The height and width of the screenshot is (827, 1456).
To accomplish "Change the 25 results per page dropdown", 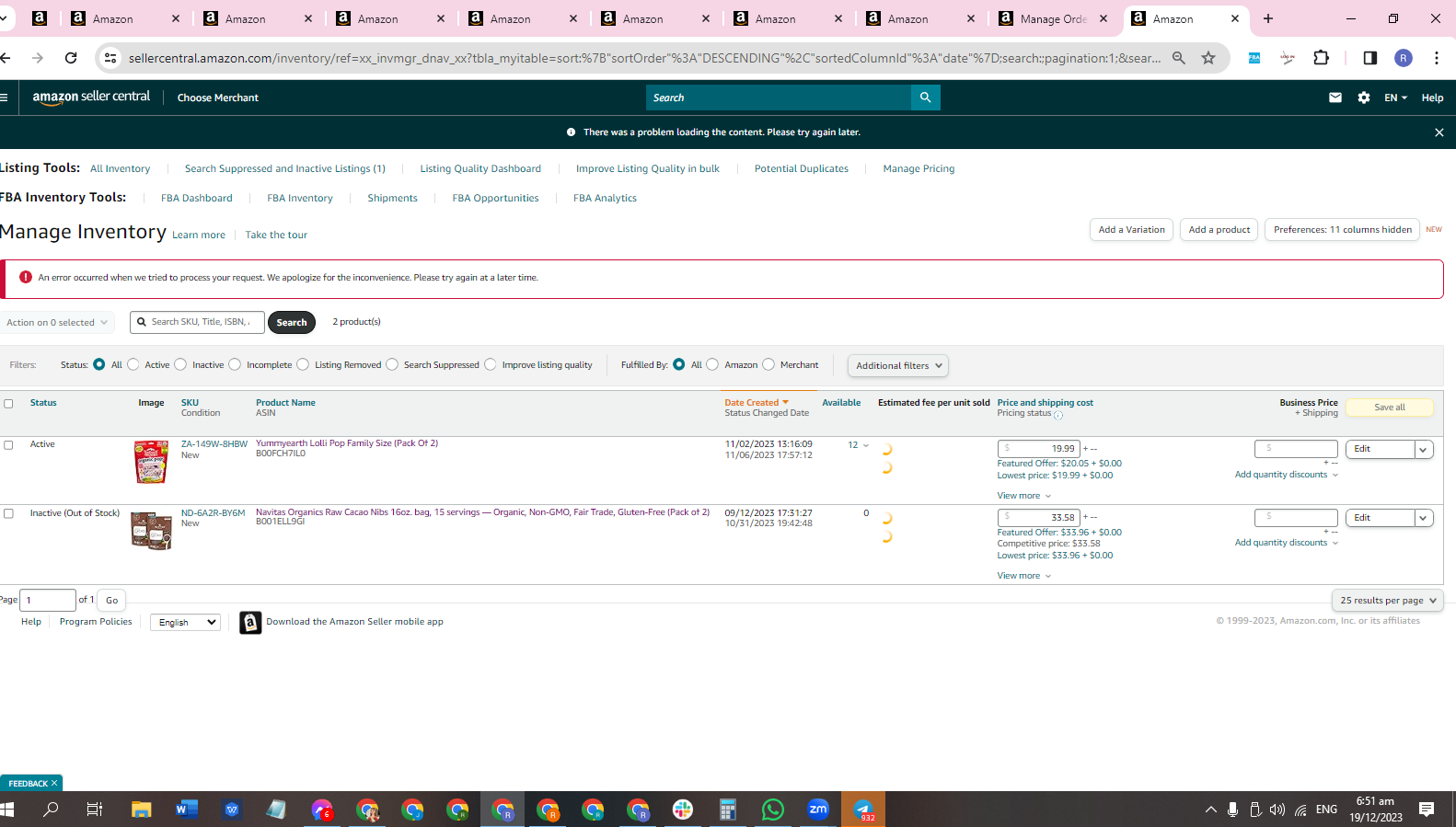I will (x=1387, y=601).
